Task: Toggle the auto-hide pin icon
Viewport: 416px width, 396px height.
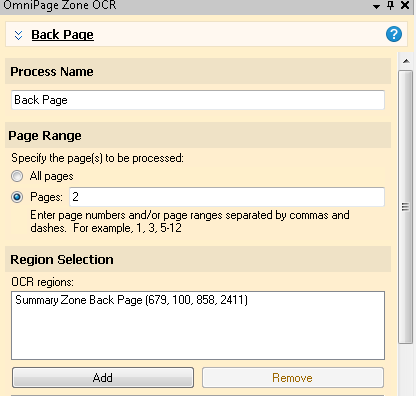Action: point(391,5)
